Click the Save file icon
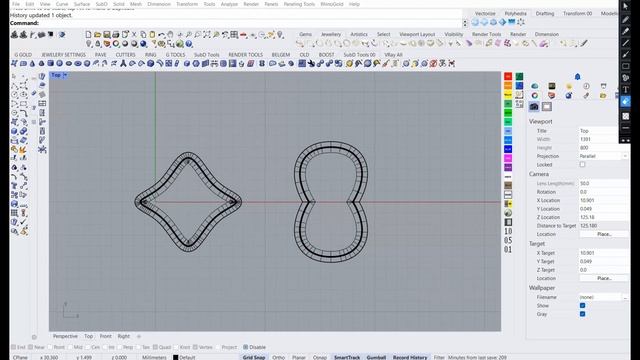The width and height of the screenshot is (640, 360). coord(107,35)
